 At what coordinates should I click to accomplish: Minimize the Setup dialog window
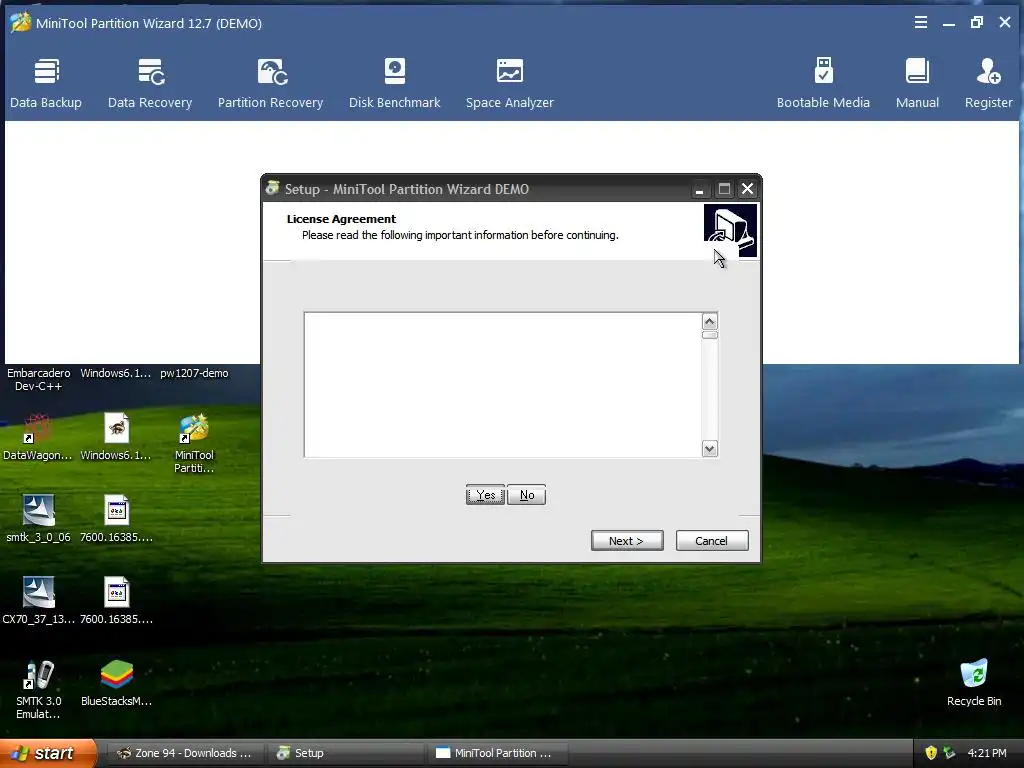click(699, 189)
